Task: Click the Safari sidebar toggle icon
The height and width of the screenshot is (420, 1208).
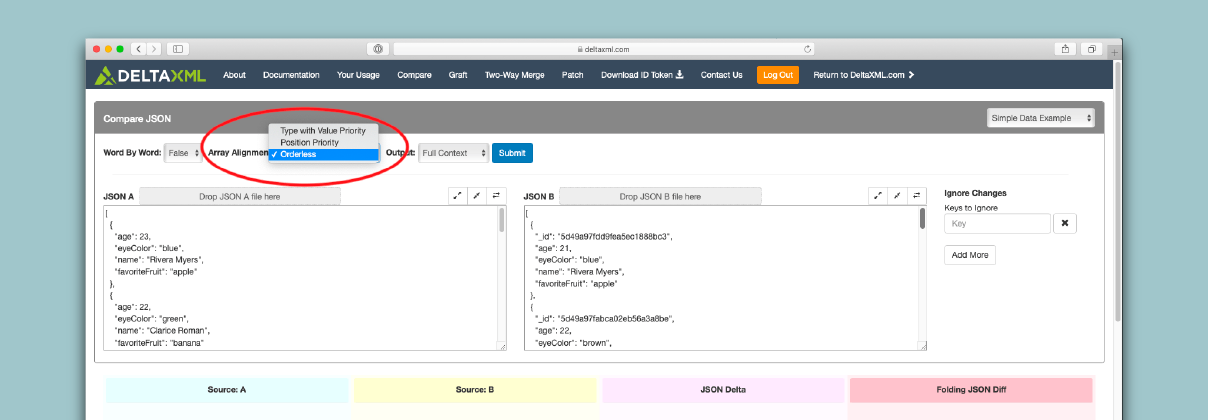Action: pos(178,48)
